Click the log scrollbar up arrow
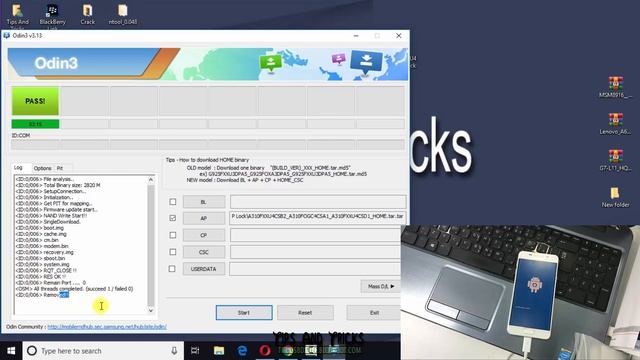Image resolution: width=640 pixels, height=360 pixels. [x=151, y=180]
